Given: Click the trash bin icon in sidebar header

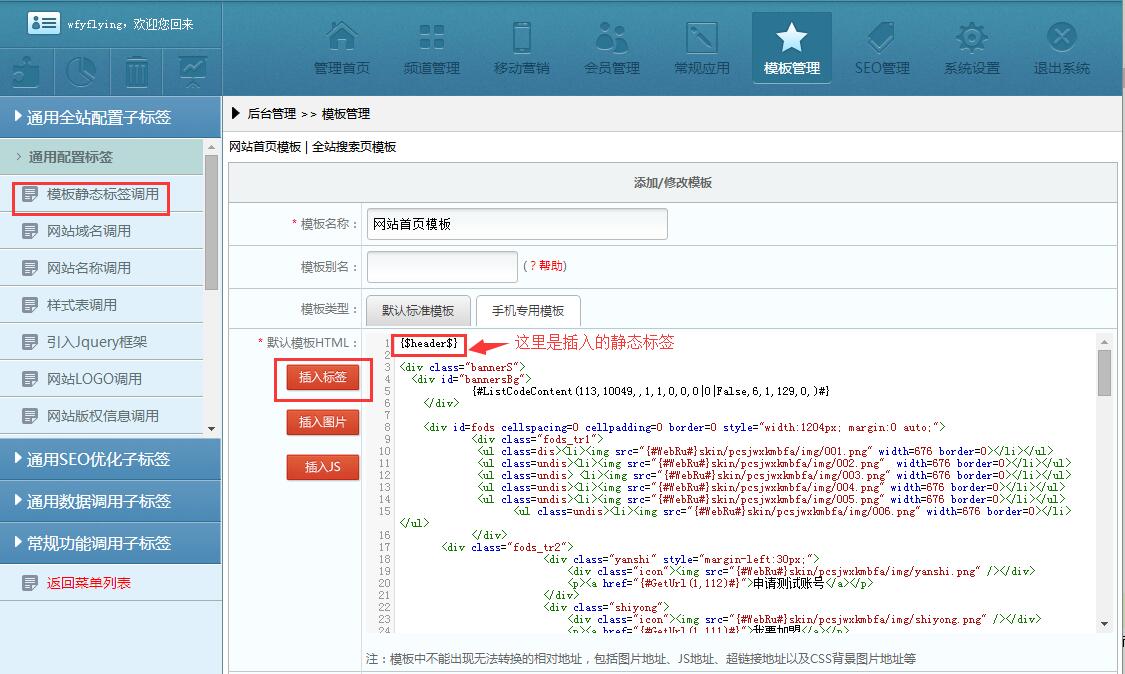Looking at the screenshot, I should 137,72.
